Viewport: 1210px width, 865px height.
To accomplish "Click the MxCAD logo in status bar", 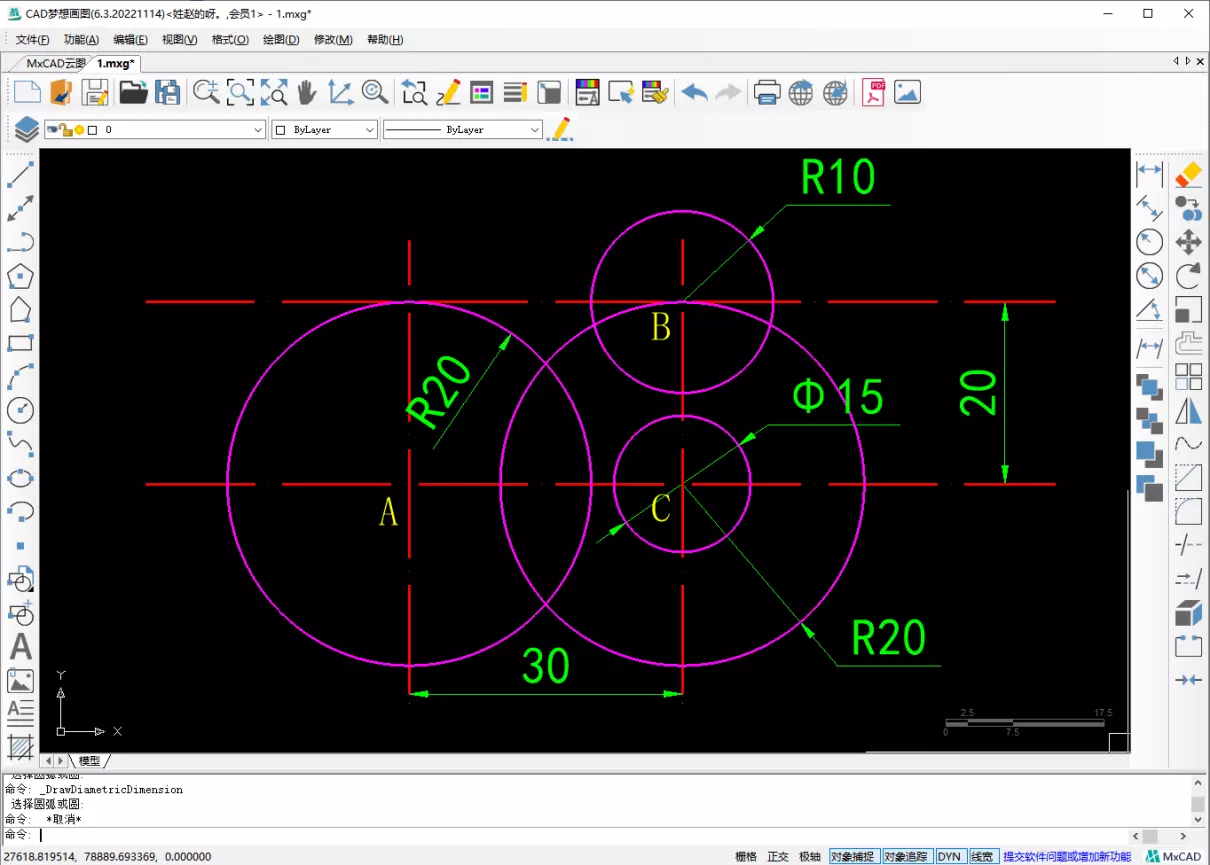I will (1175, 856).
